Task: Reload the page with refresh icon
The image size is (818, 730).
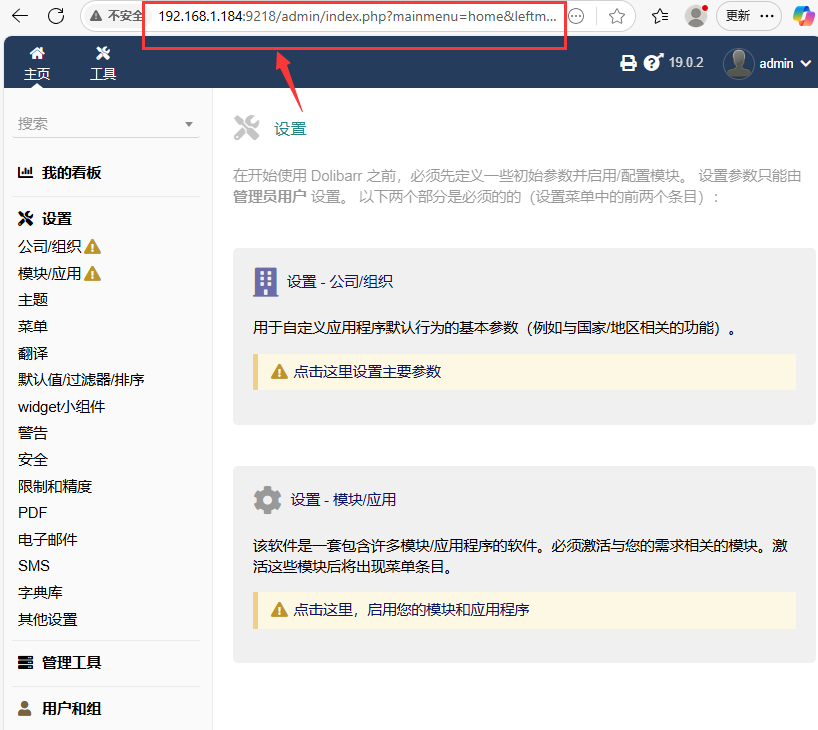Action: click(x=56, y=16)
